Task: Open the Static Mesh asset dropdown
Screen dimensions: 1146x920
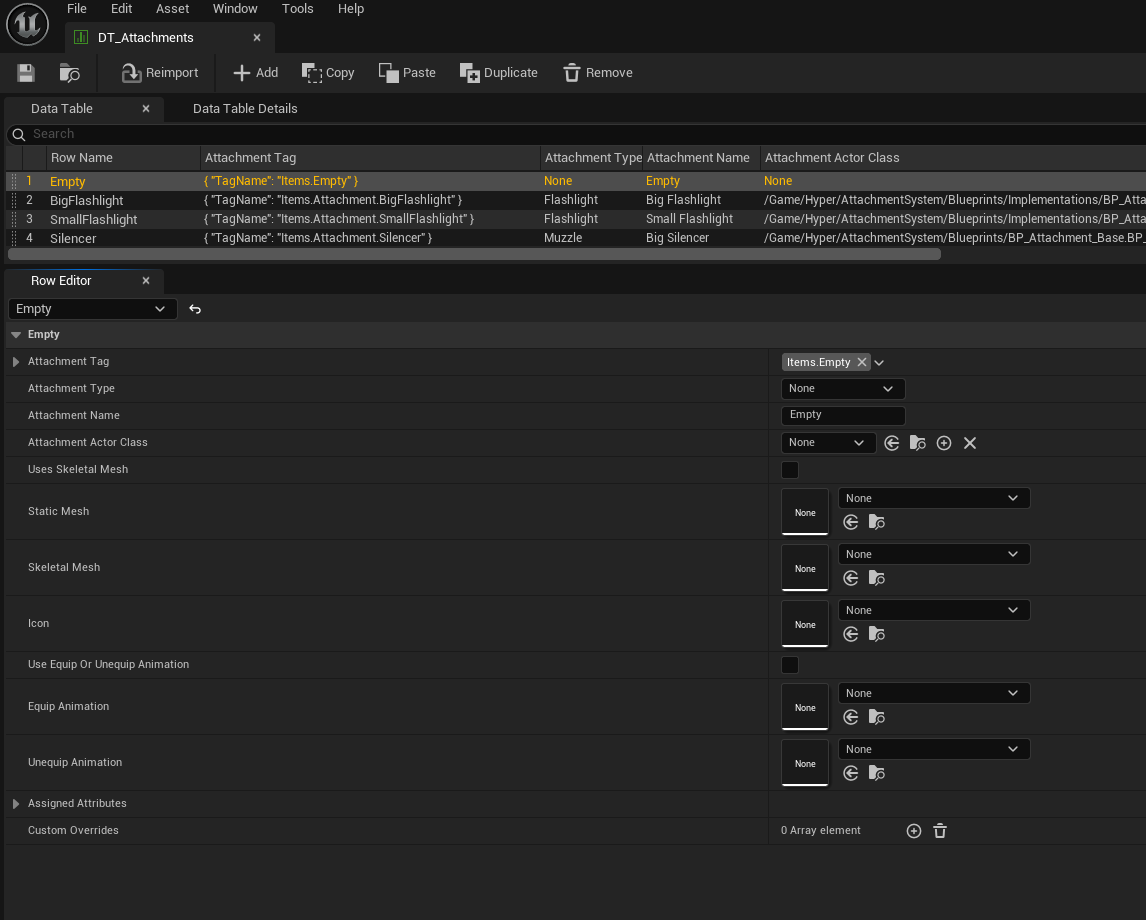Action: (x=933, y=498)
